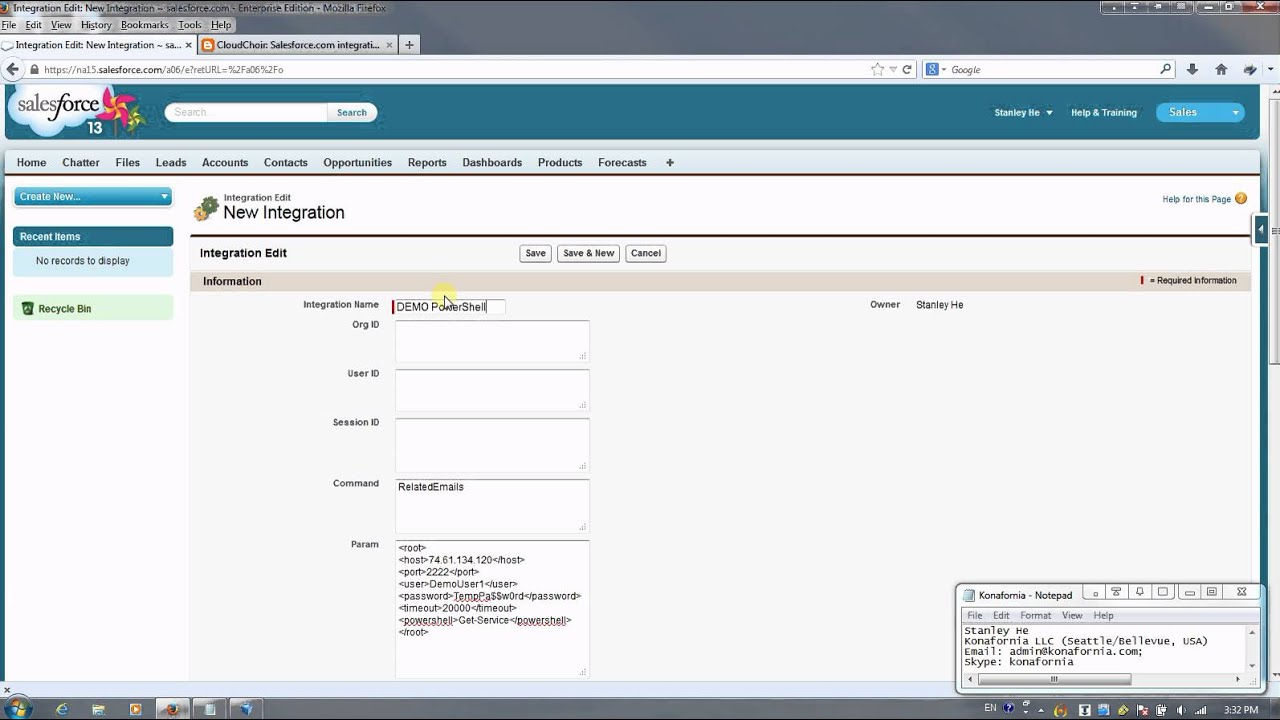Add a tab with the plus icon
This screenshot has height=720, width=1280.
pos(670,162)
